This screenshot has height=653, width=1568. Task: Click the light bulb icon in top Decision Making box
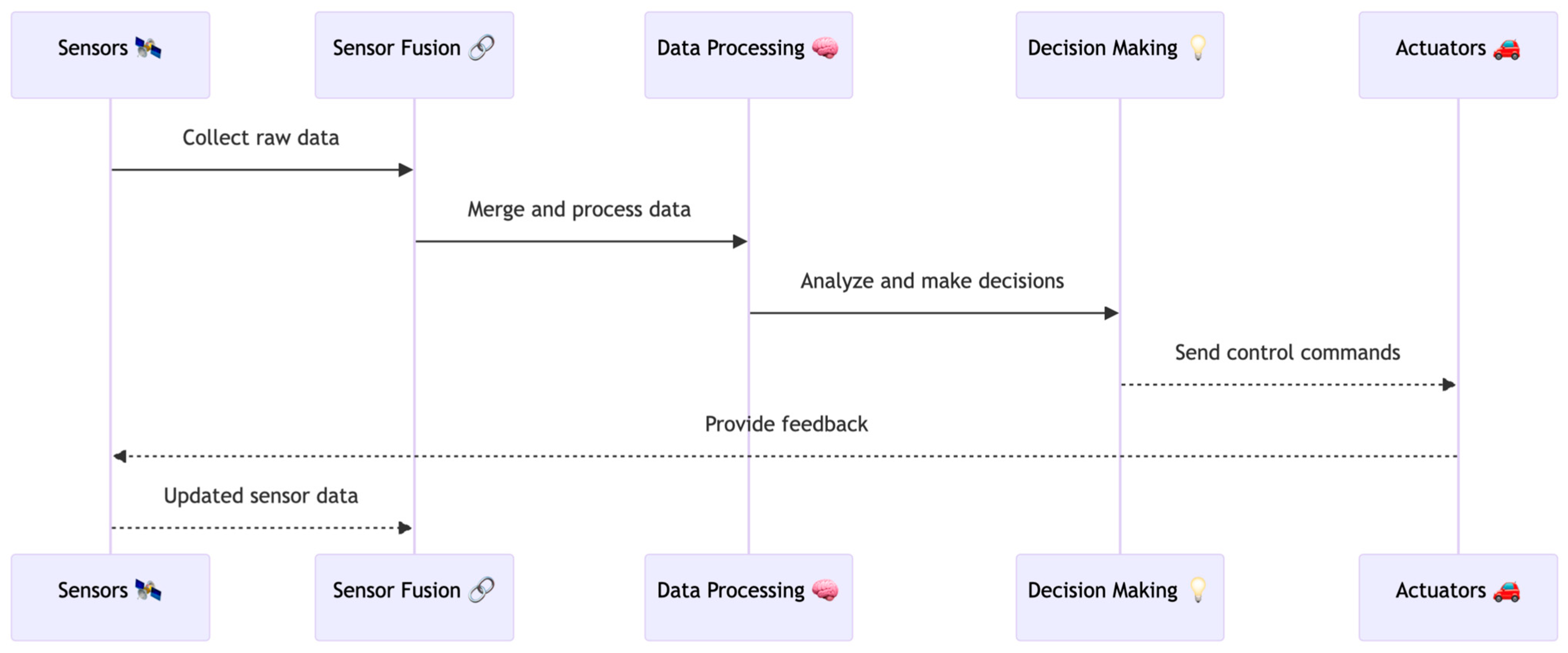tap(1197, 48)
